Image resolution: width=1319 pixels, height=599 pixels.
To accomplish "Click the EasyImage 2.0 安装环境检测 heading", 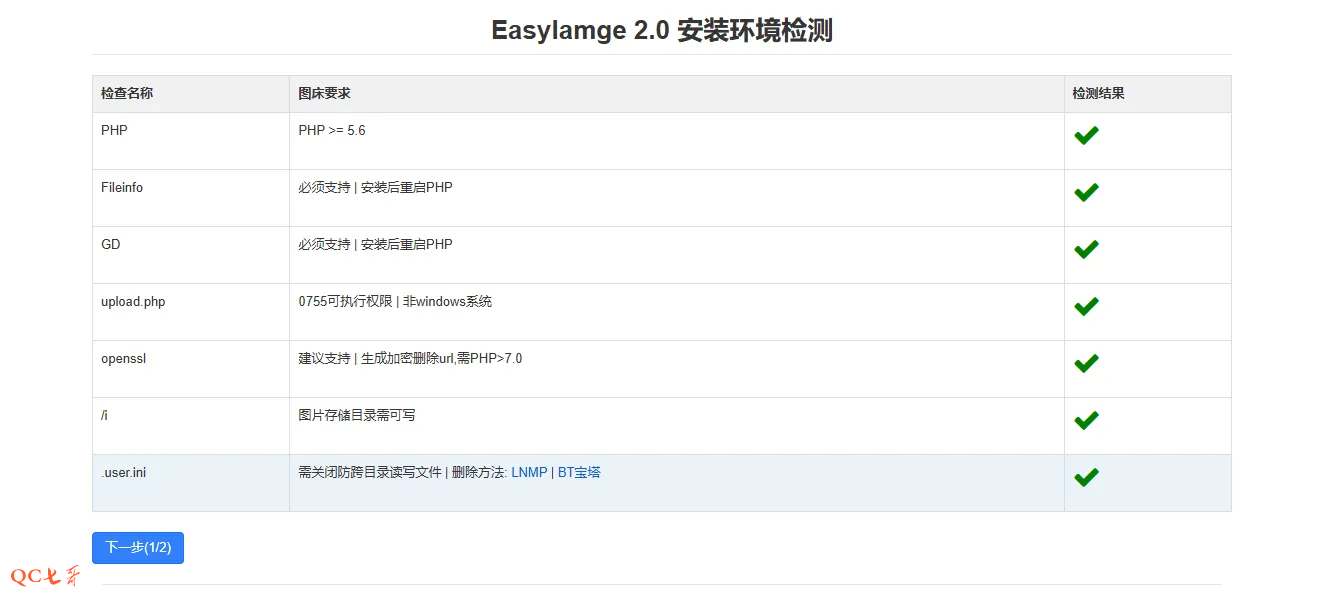I will click(661, 31).
